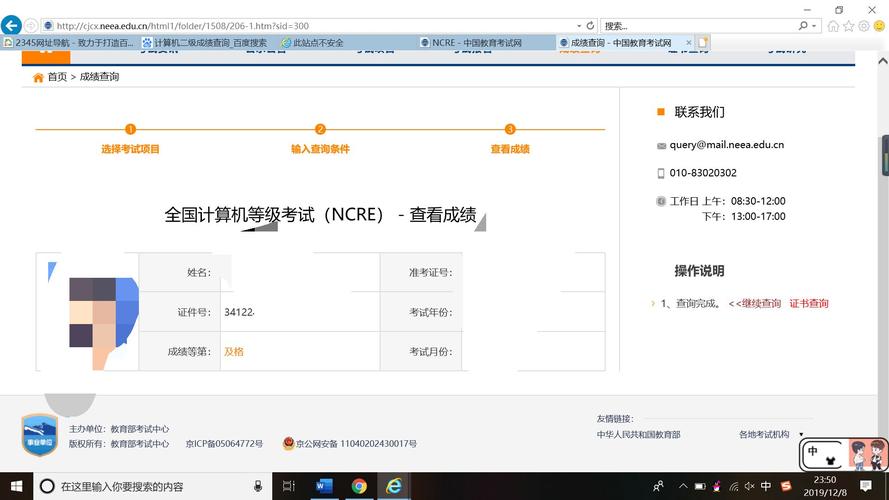
Task: Click the 京公网安备 police badge icon
Action: [288, 443]
